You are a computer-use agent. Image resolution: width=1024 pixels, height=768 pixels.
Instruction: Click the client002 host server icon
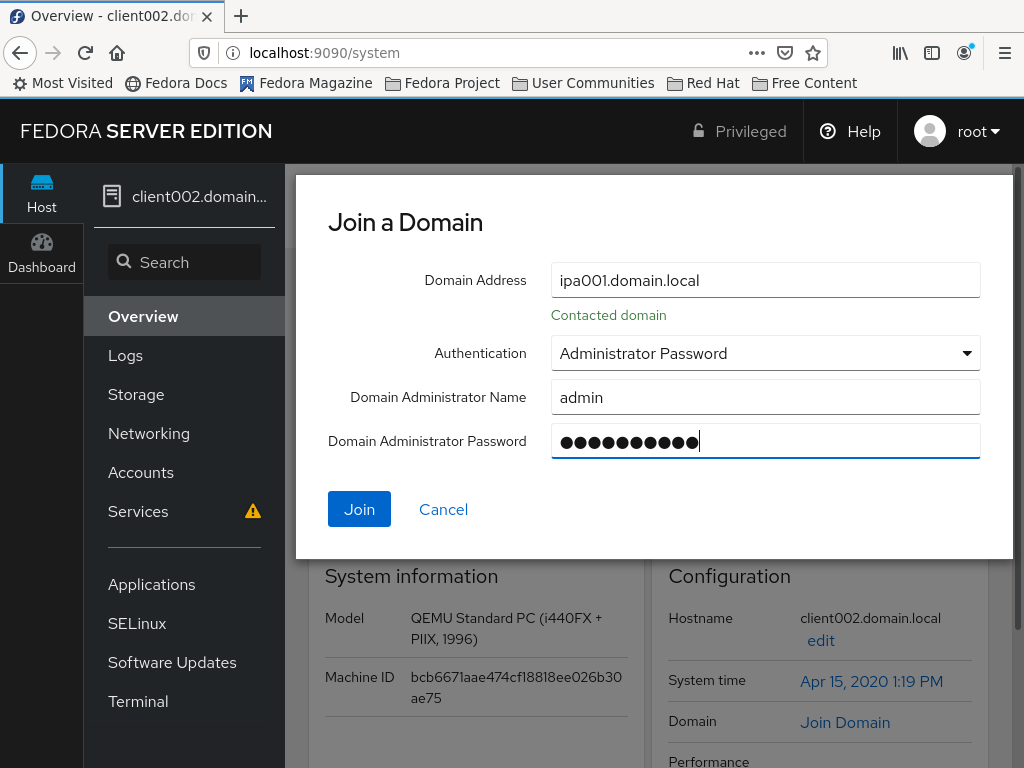coord(112,196)
